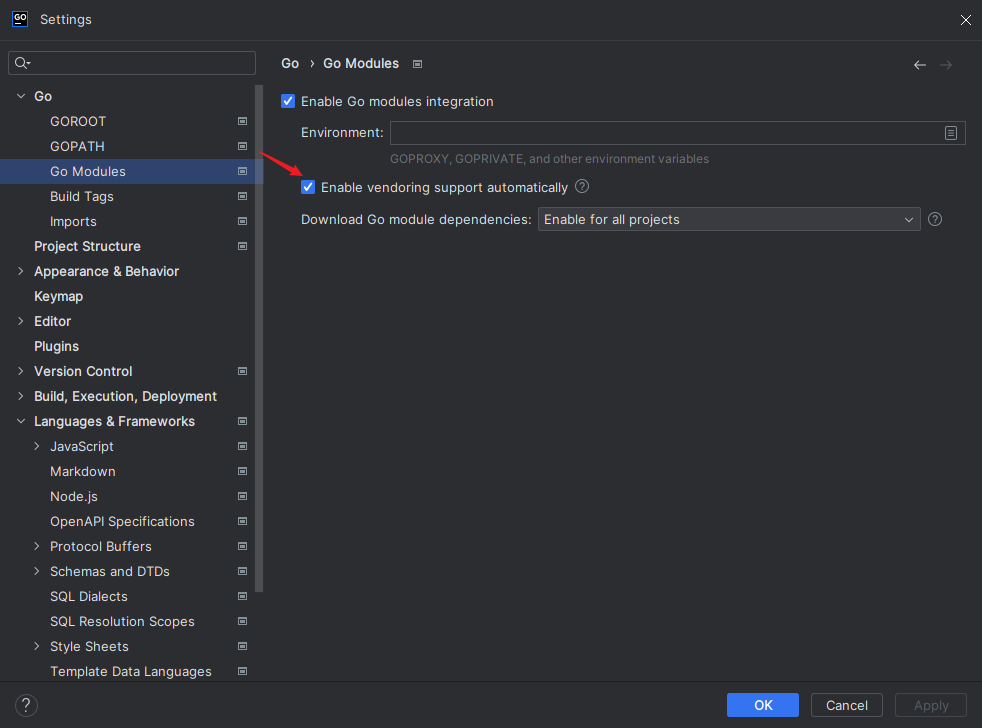Viewport: 982px width, 728px height.
Task: Disable Go modules integration checkbox
Action: point(289,101)
